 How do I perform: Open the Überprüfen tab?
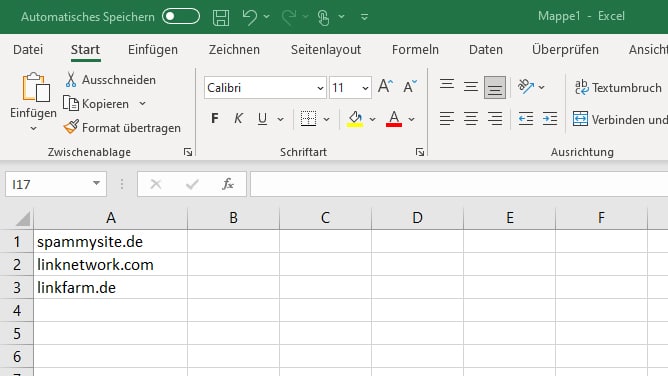[x=565, y=49]
